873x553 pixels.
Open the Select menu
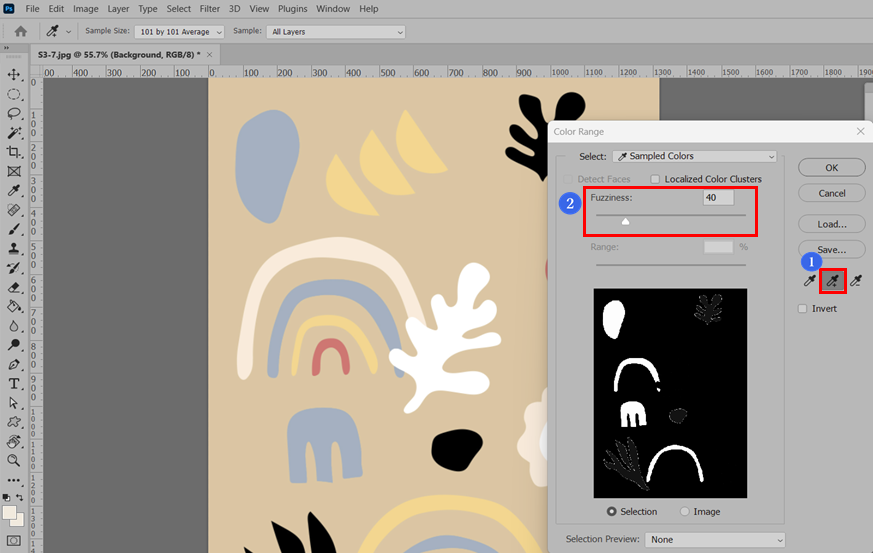178,9
